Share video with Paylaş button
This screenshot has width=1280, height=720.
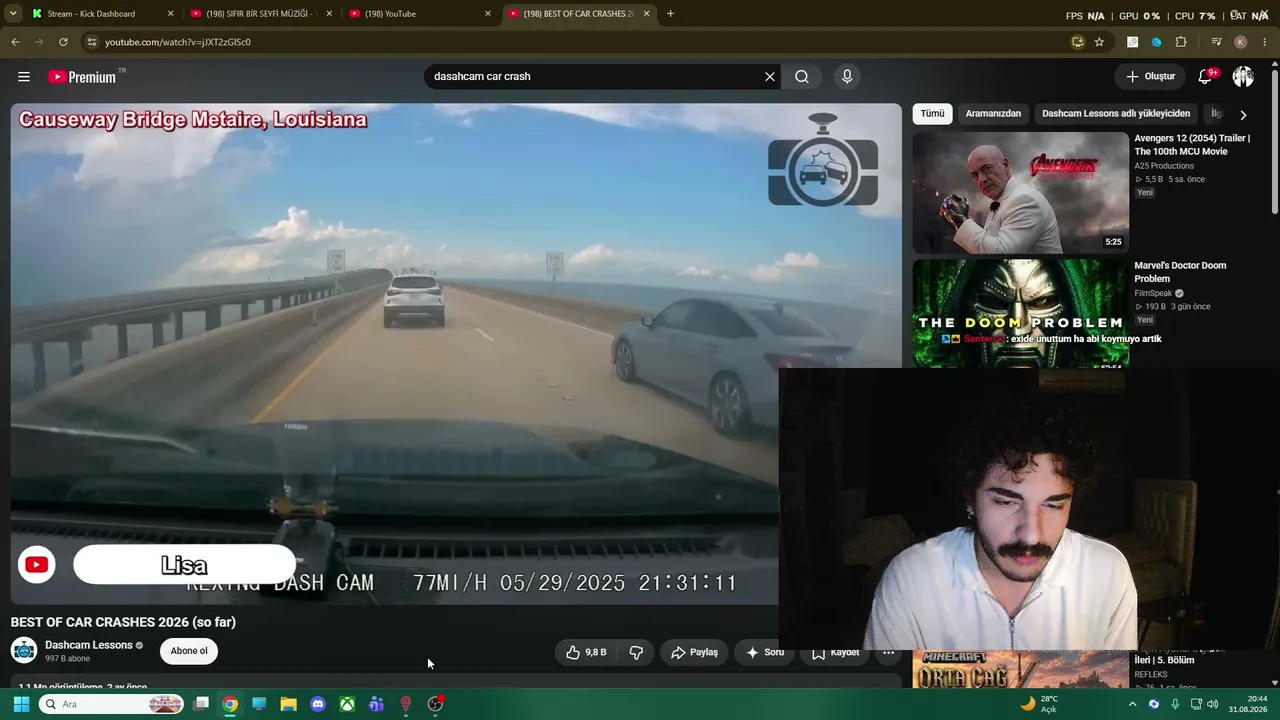tap(694, 652)
